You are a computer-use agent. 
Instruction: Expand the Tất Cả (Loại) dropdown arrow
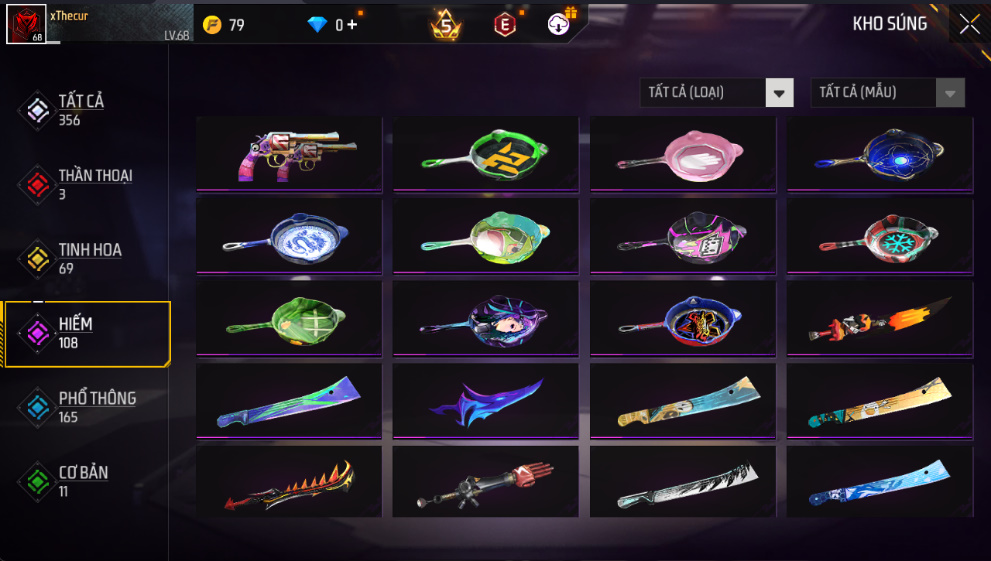tap(779, 93)
